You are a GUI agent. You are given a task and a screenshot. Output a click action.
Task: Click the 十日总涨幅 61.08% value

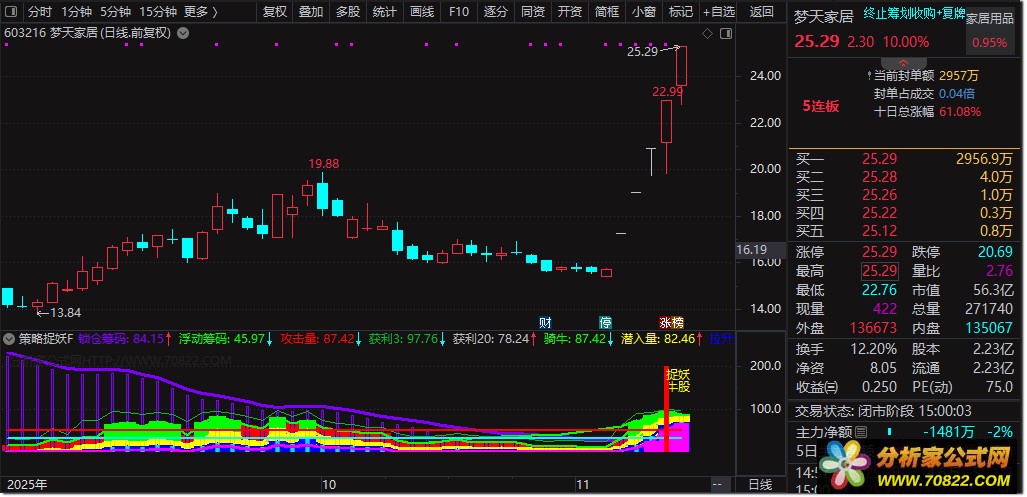[960, 112]
